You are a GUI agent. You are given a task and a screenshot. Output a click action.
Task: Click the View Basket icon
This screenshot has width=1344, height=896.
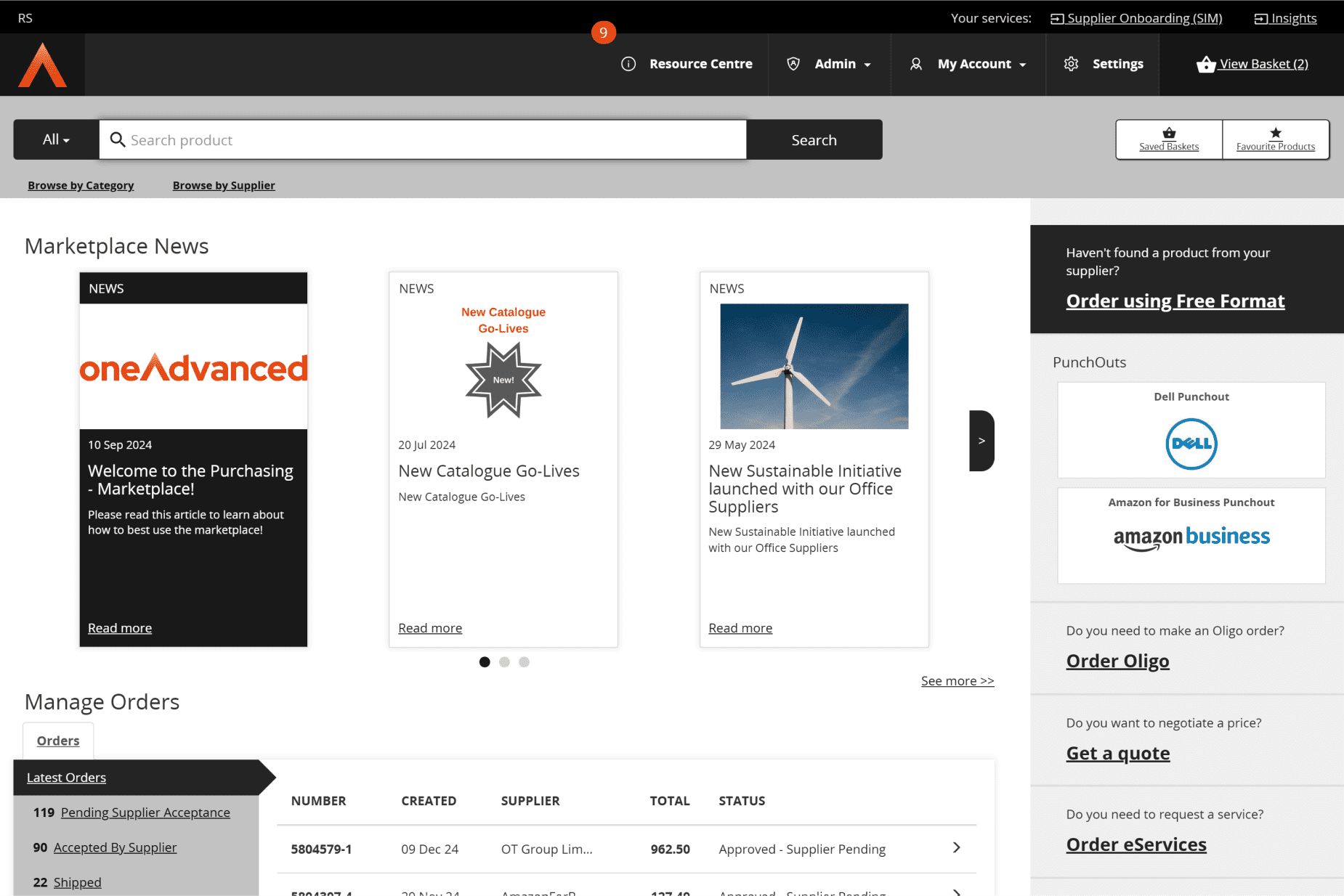[x=1206, y=64]
